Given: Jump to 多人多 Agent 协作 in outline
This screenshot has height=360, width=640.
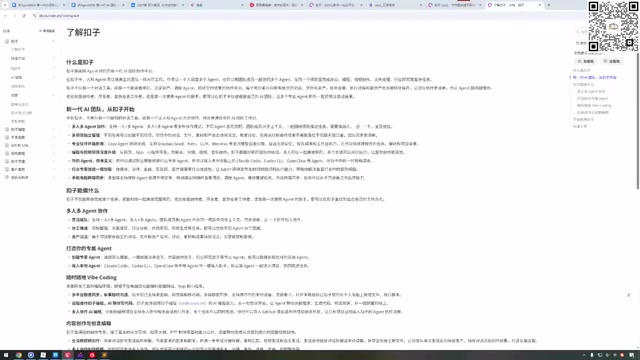Looking at the screenshot, I should (591, 91).
